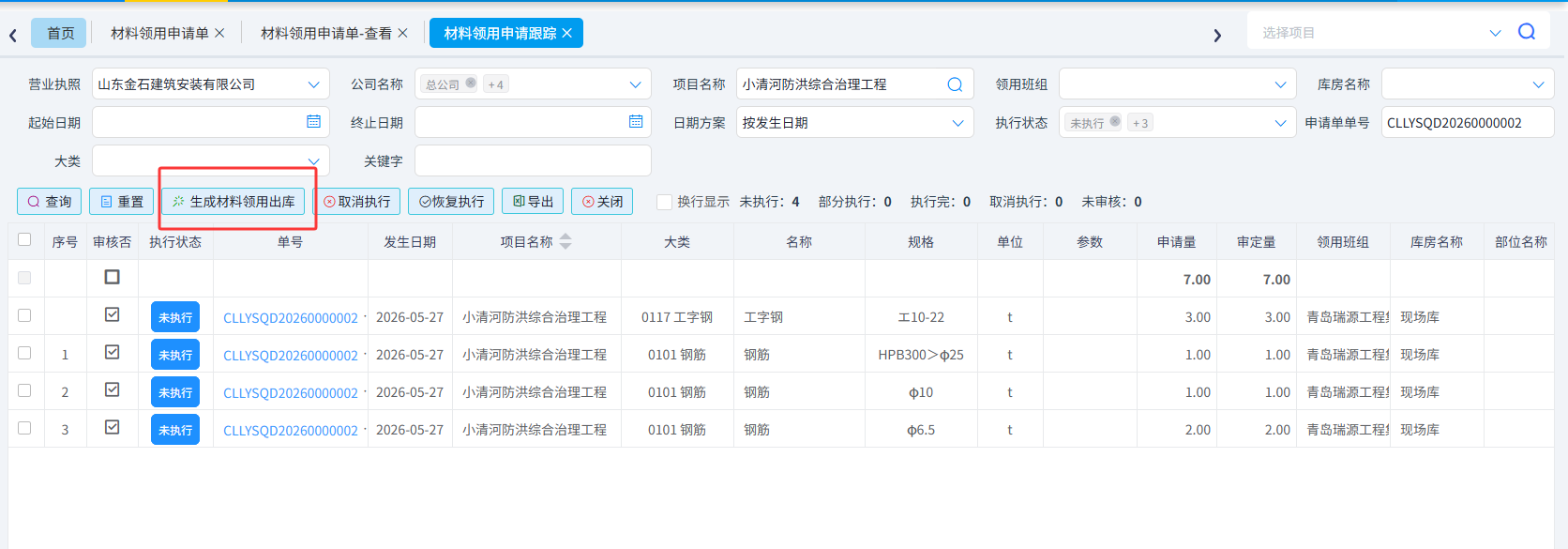Click the 关闭 button in the toolbar
The image size is (1568, 549).
[602, 202]
